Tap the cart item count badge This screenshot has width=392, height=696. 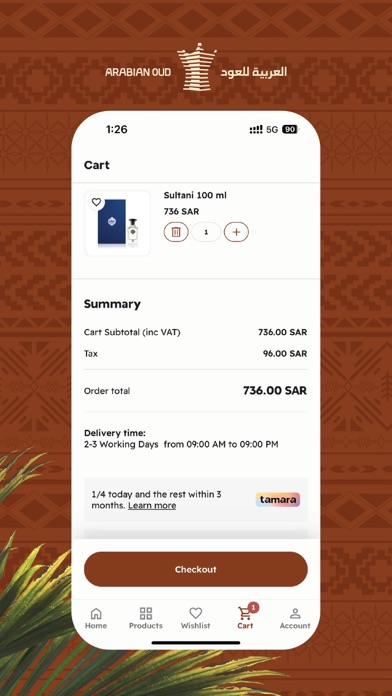click(x=253, y=607)
